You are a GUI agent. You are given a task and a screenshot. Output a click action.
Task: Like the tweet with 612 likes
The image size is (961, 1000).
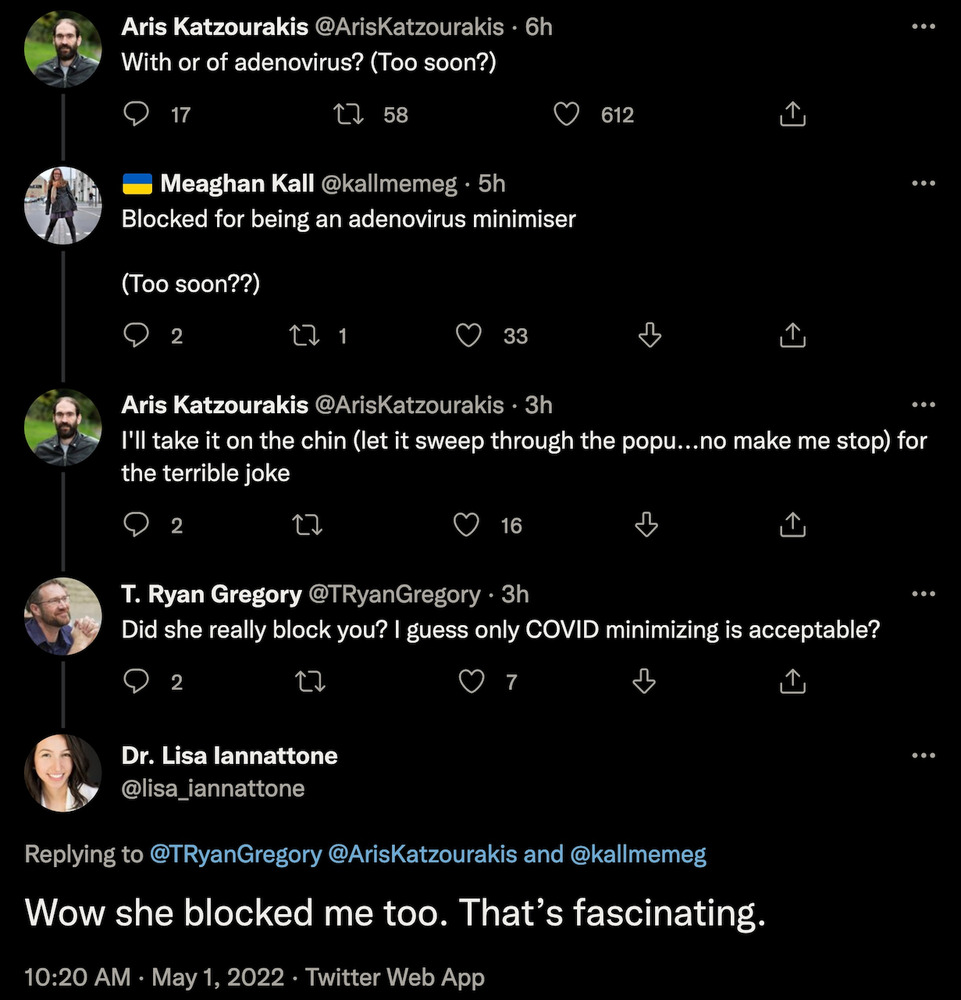[x=567, y=115]
